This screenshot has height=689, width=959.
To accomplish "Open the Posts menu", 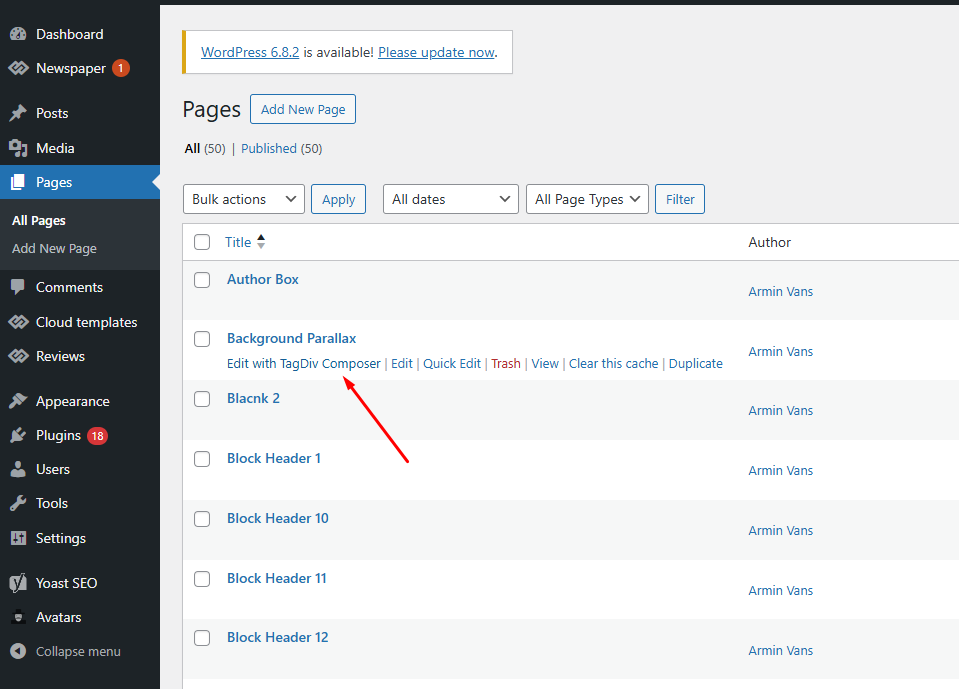I will coord(52,113).
